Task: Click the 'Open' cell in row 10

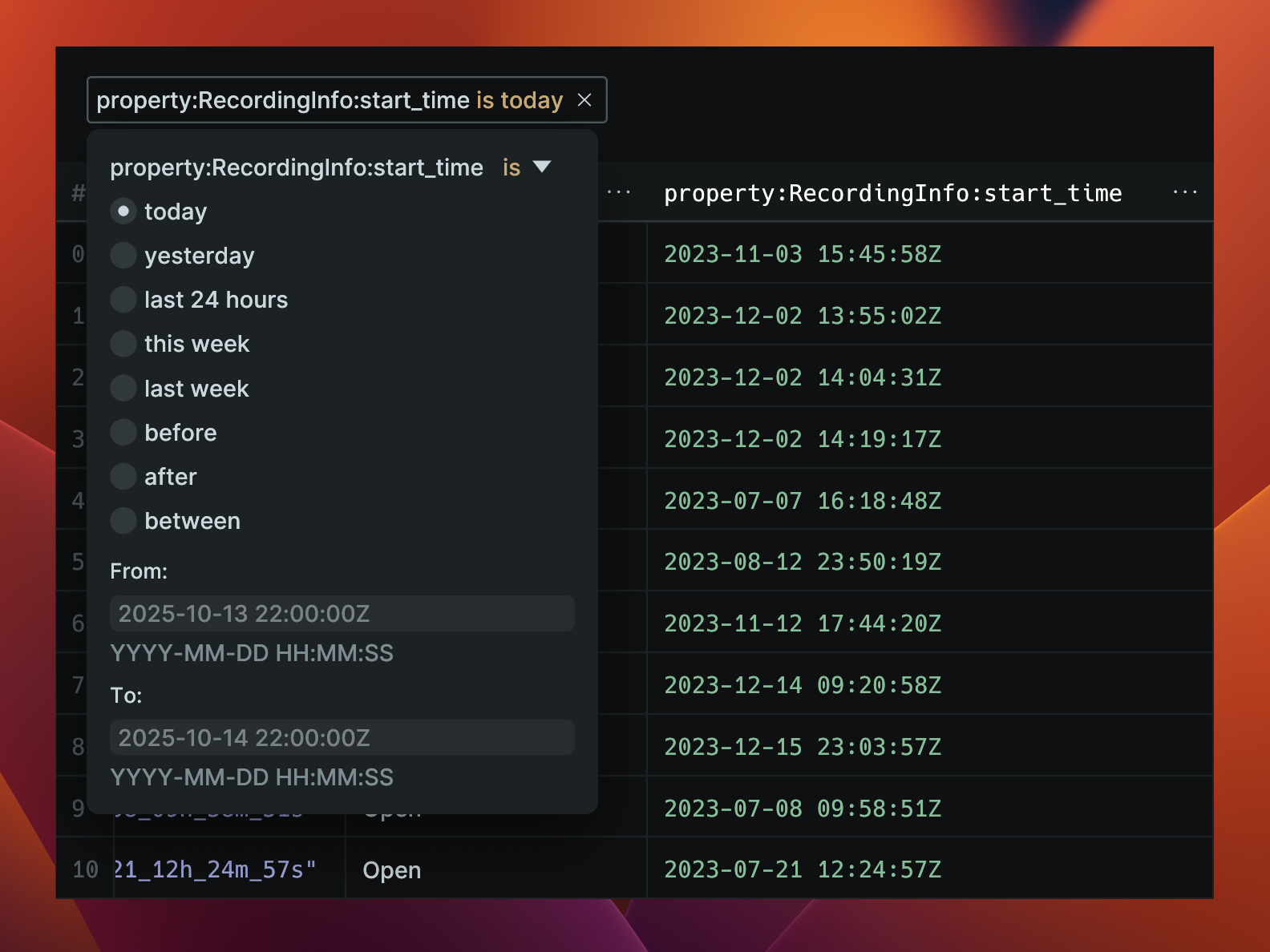Action: 391,870
